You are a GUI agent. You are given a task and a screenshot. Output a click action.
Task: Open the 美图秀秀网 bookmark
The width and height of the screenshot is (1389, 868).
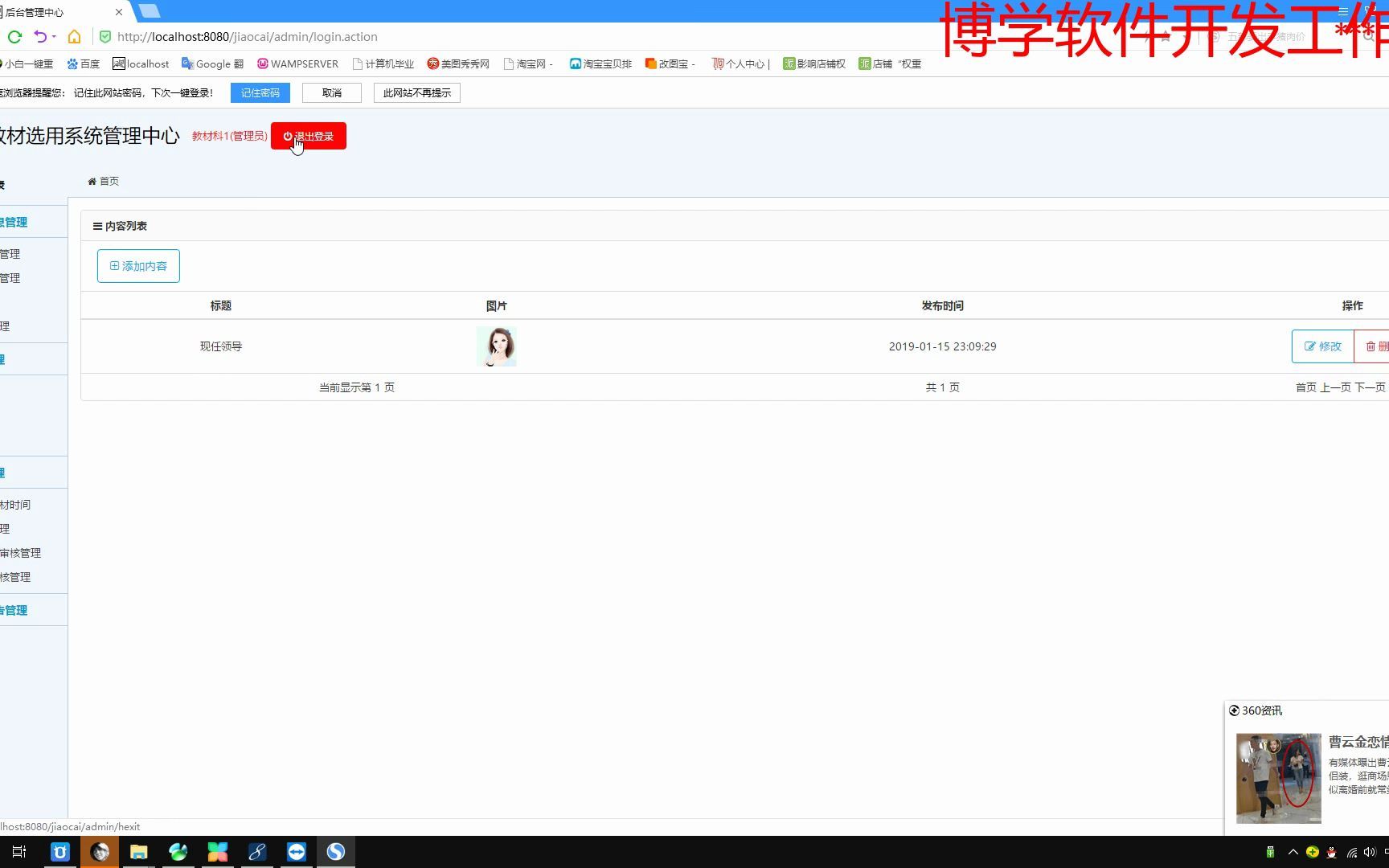[x=459, y=63]
